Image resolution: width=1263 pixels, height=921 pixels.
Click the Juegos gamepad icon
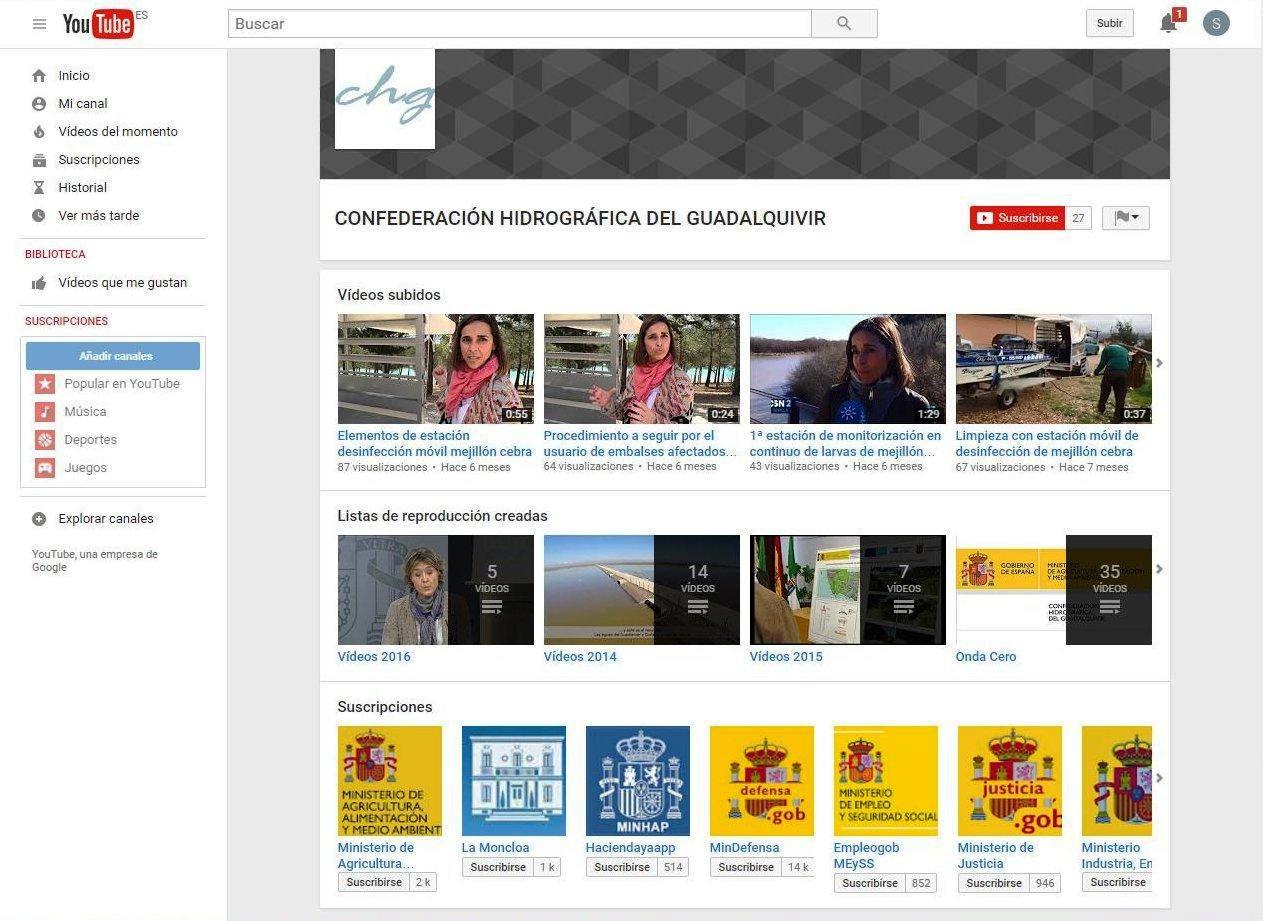[45, 468]
